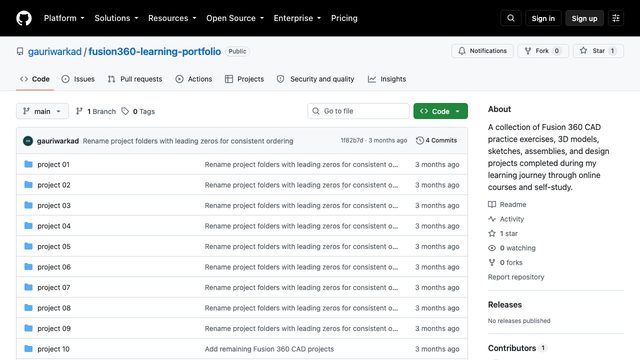Image resolution: width=640 pixels, height=360 pixels.
Task: Open the project 07 folder icon
Action: click(x=28, y=287)
